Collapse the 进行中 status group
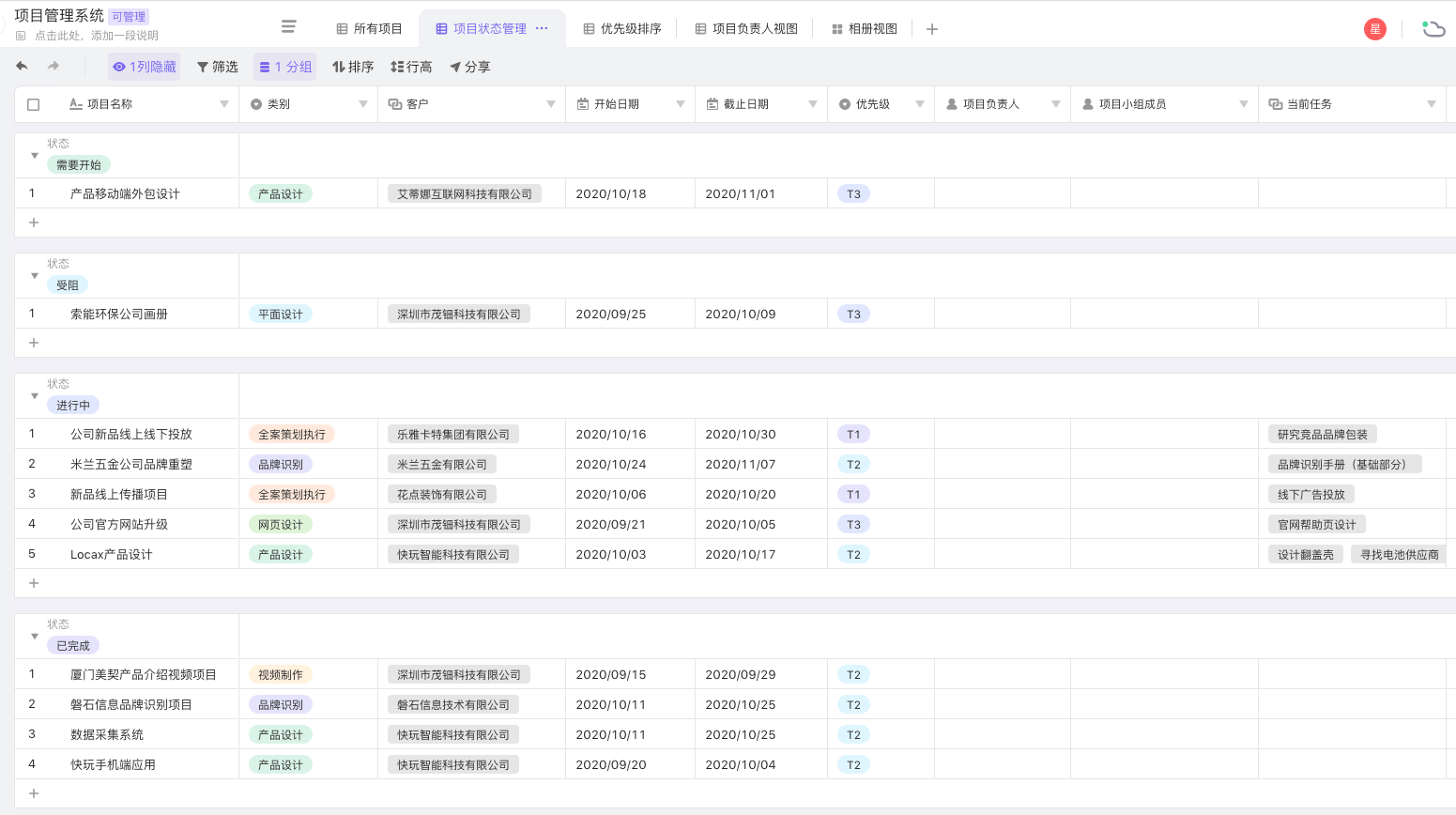This screenshot has width=1456, height=815. pos(34,398)
